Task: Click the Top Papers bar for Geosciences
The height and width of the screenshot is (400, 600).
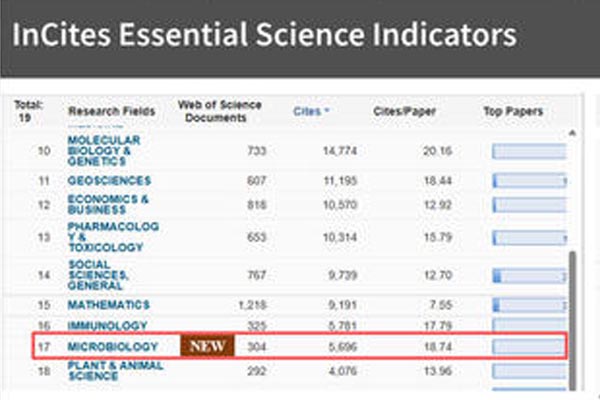Action: [528, 180]
